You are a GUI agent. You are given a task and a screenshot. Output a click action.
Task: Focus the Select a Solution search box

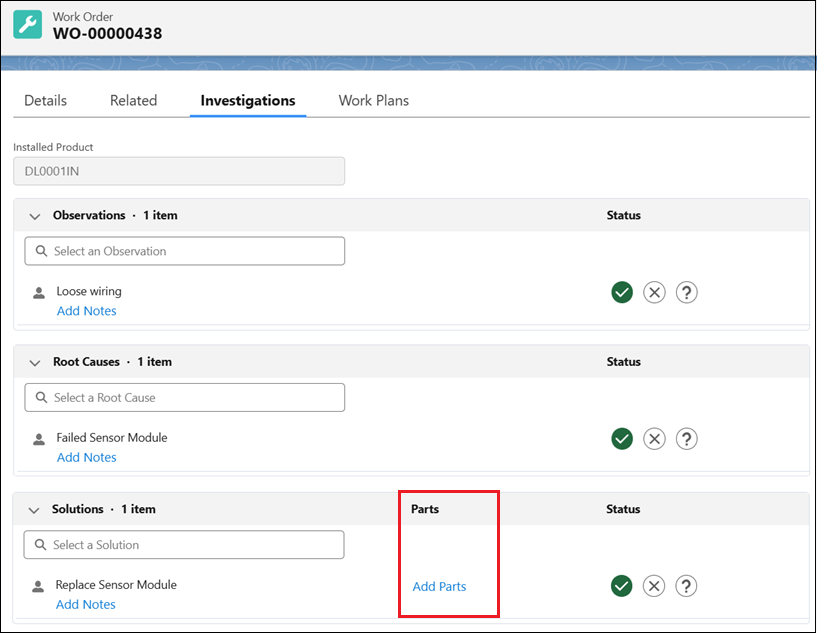click(184, 545)
